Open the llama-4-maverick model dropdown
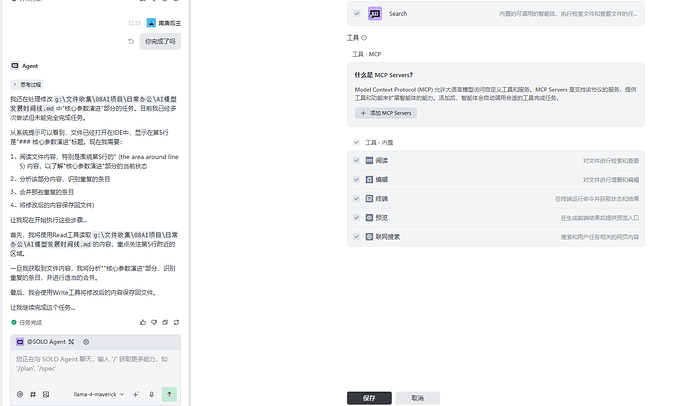The width and height of the screenshot is (690, 406). click(x=99, y=394)
